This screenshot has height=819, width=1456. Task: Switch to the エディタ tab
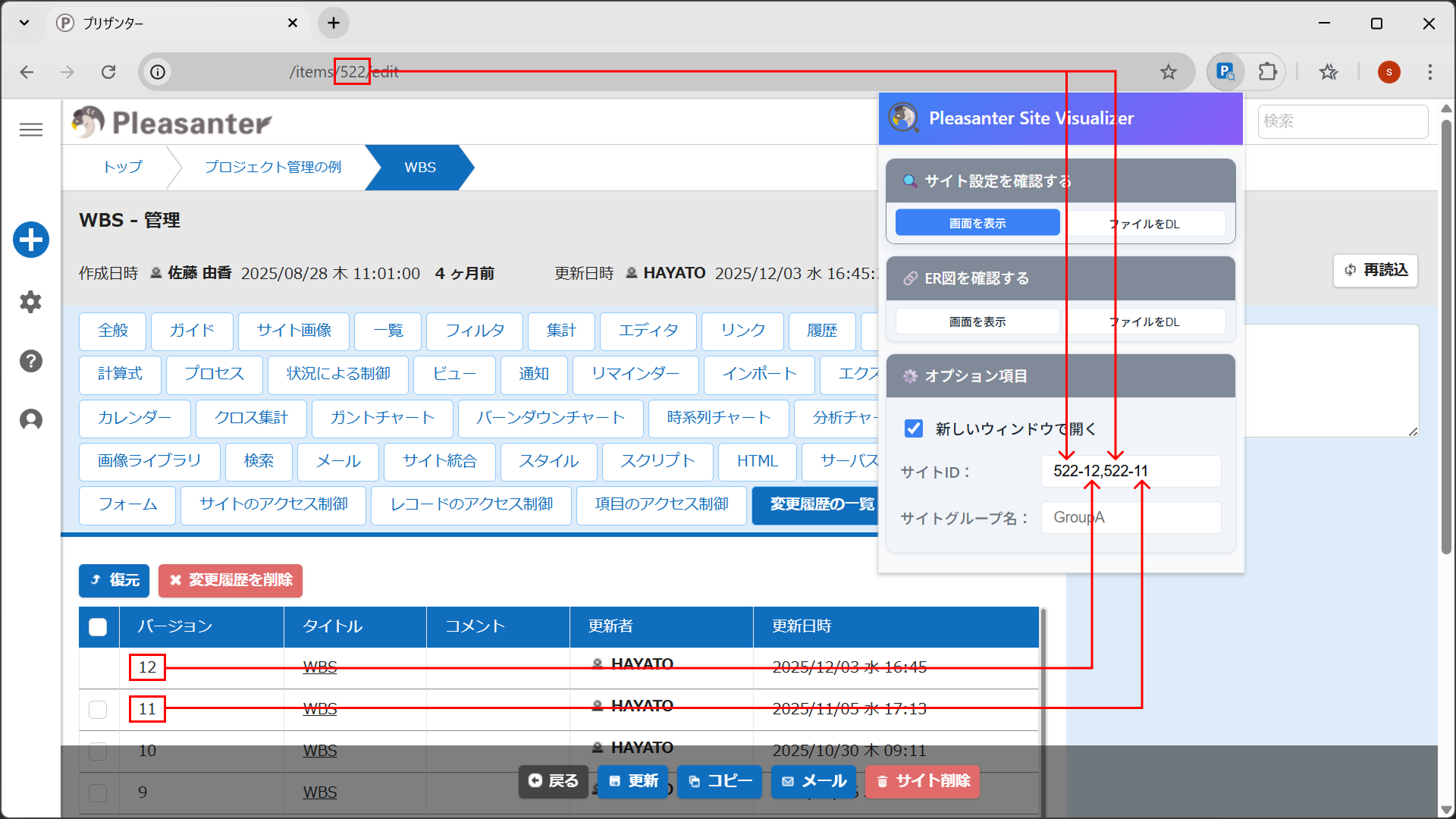[x=648, y=331]
